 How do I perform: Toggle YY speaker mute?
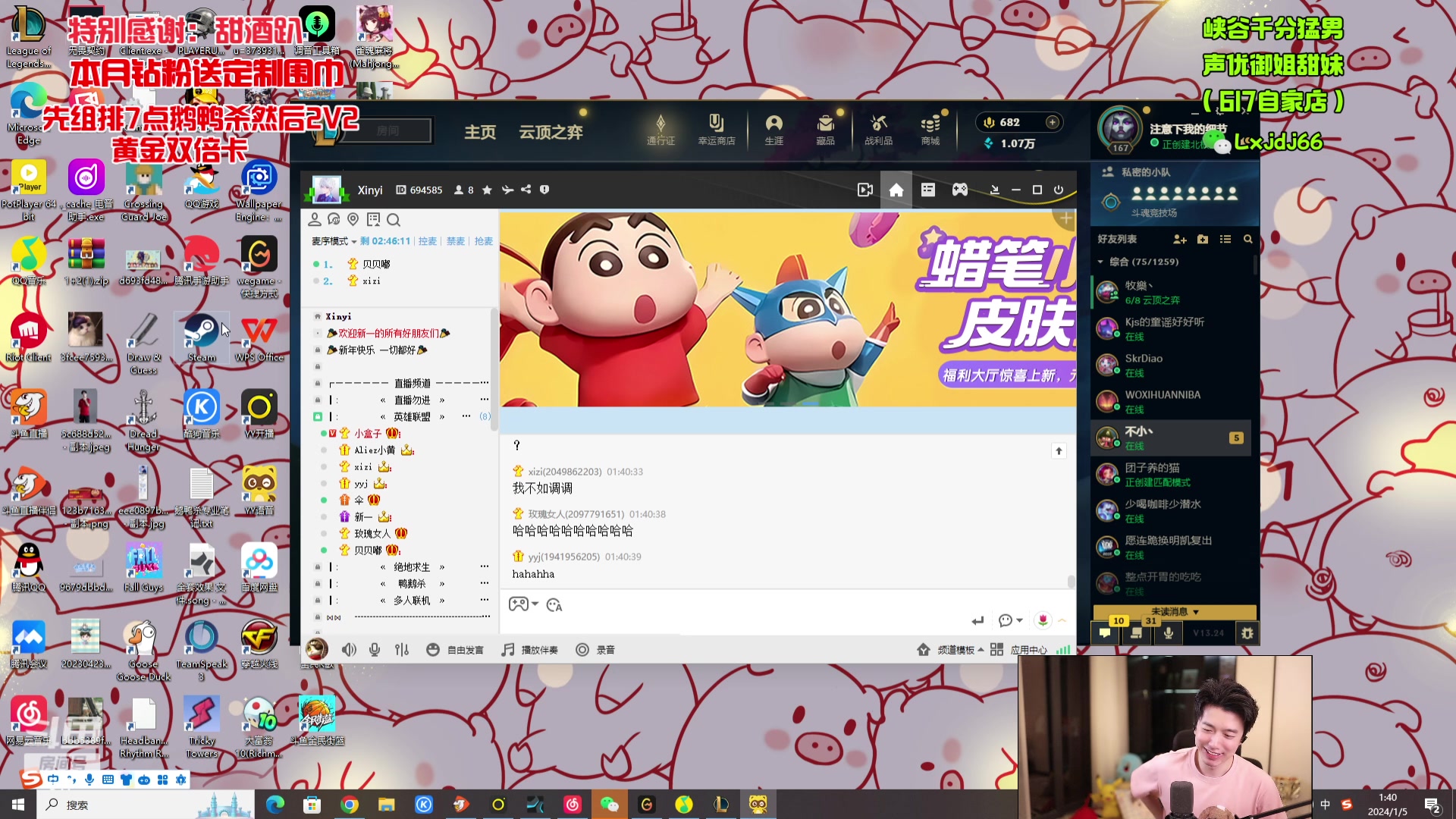[349, 650]
